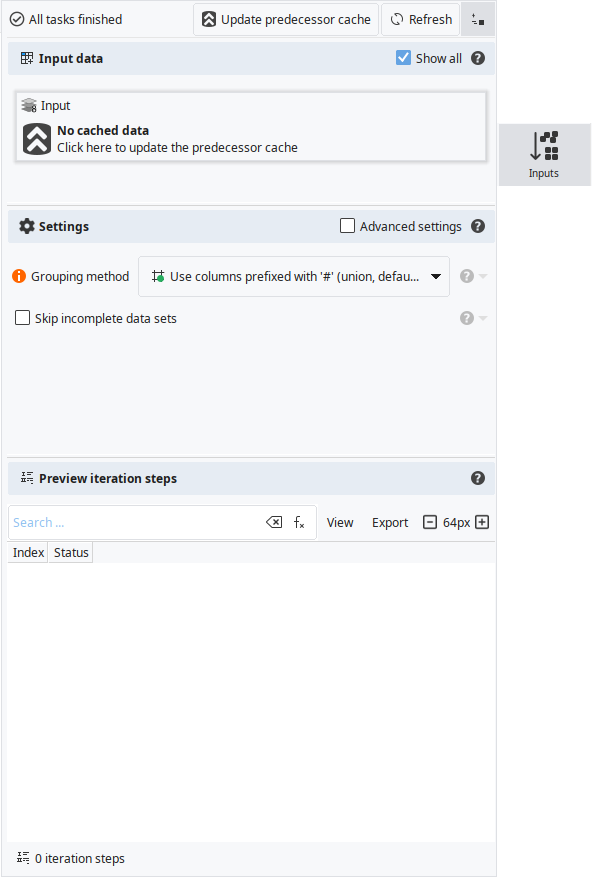Screen dimensions: 592x877
Task: Click the 0 iteration steps status
Action: coord(71,858)
